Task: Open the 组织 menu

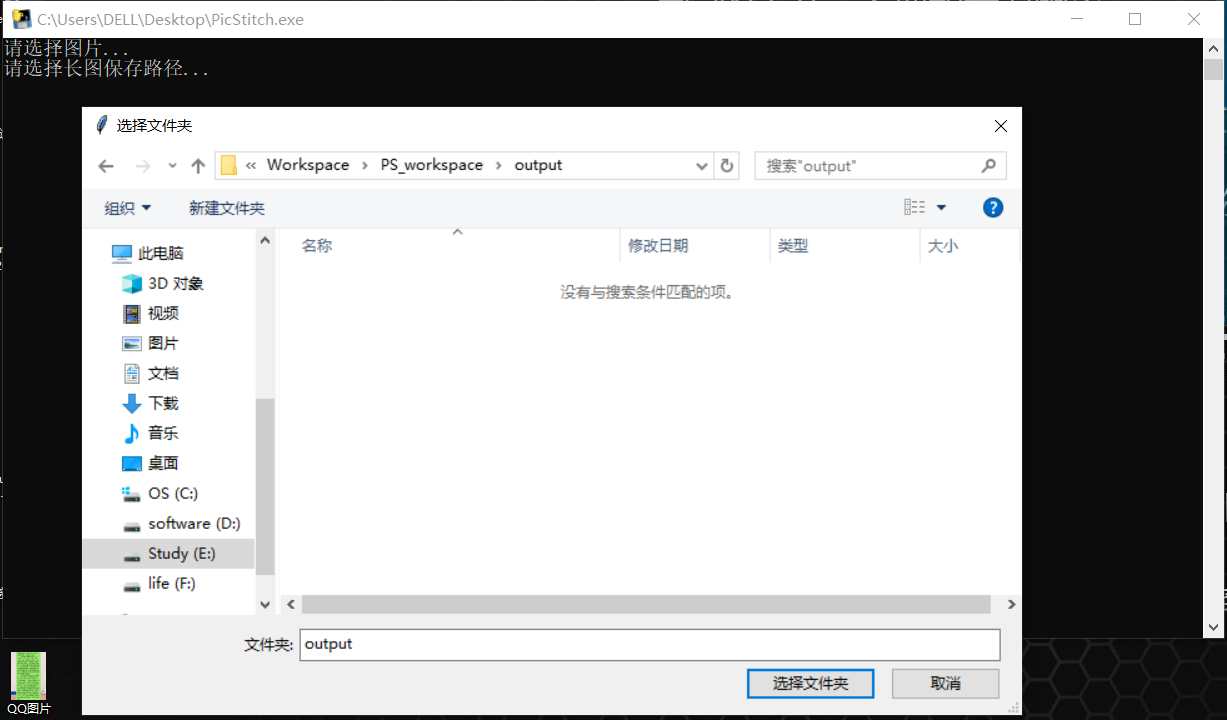Action: tap(128, 208)
